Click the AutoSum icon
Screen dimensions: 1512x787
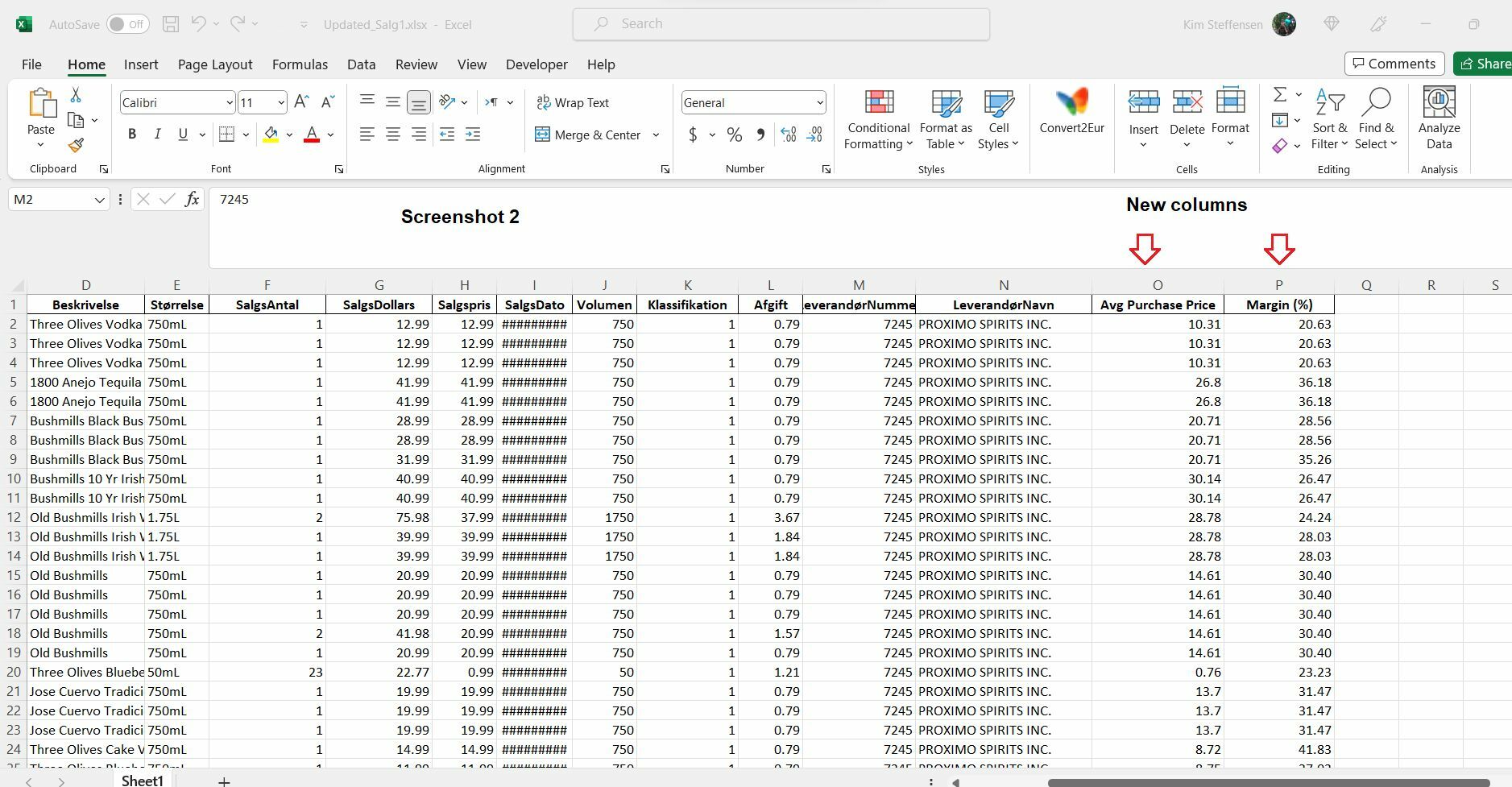click(1281, 96)
